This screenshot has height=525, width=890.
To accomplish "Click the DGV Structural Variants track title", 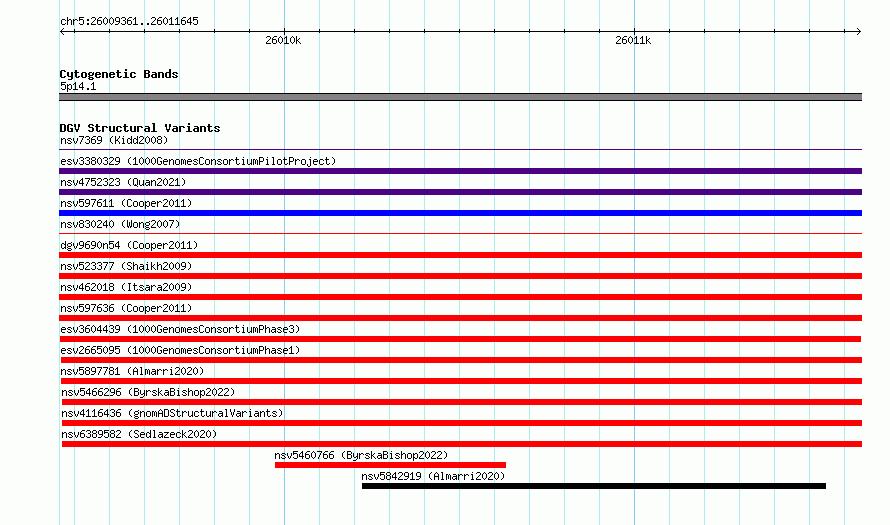I will pyautogui.click(x=140, y=128).
